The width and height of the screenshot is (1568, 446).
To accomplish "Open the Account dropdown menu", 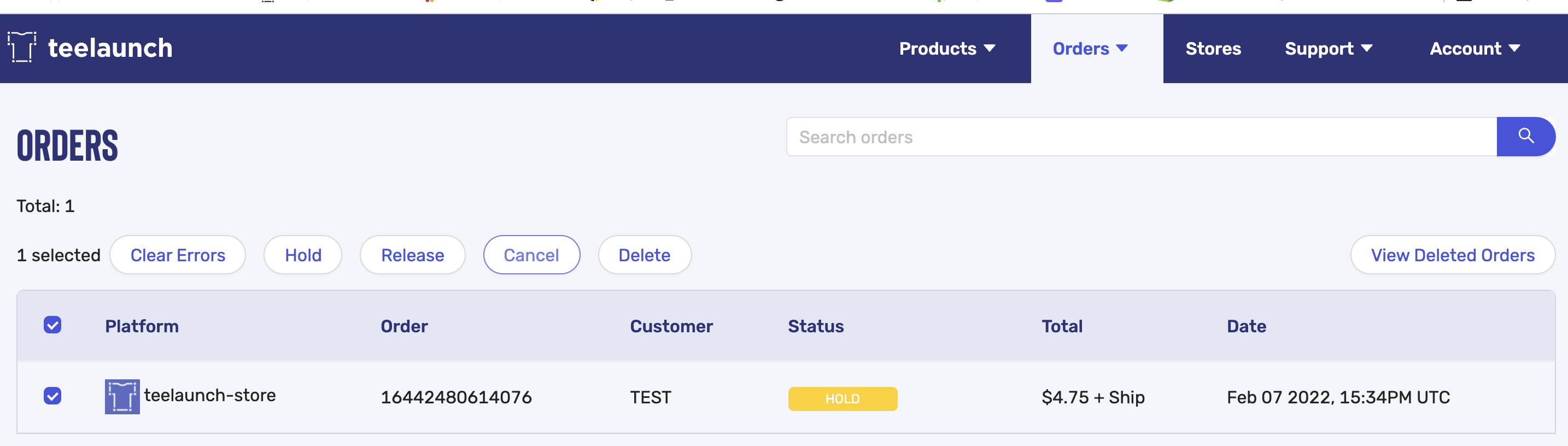I will click(x=1475, y=49).
